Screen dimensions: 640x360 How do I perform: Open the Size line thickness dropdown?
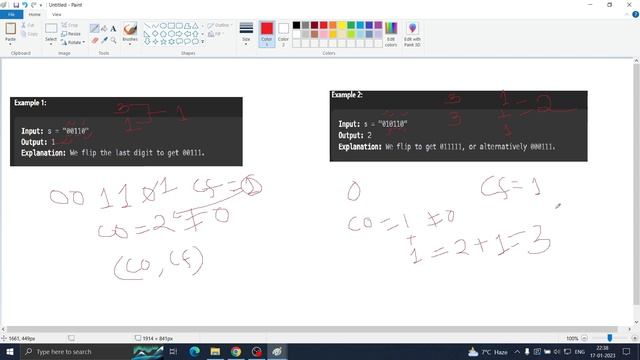246,34
